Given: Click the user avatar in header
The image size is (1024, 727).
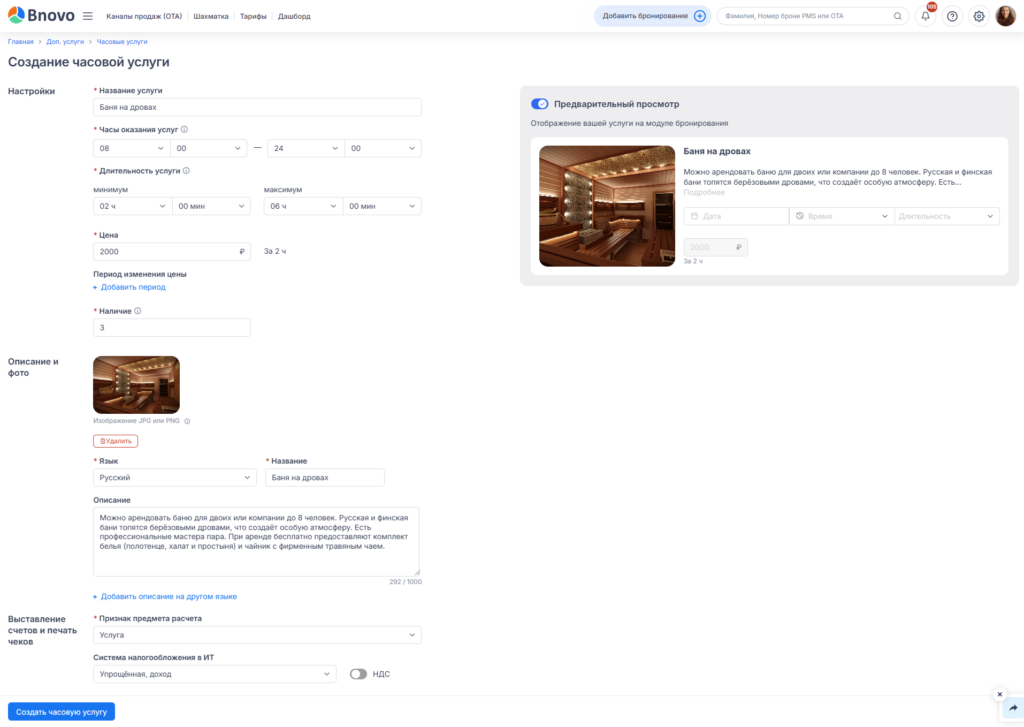Looking at the screenshot, I should coord(1006,16).
